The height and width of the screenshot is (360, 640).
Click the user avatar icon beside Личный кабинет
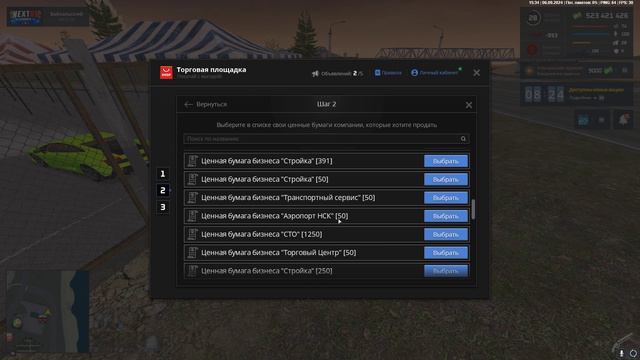tap(414, 73)
